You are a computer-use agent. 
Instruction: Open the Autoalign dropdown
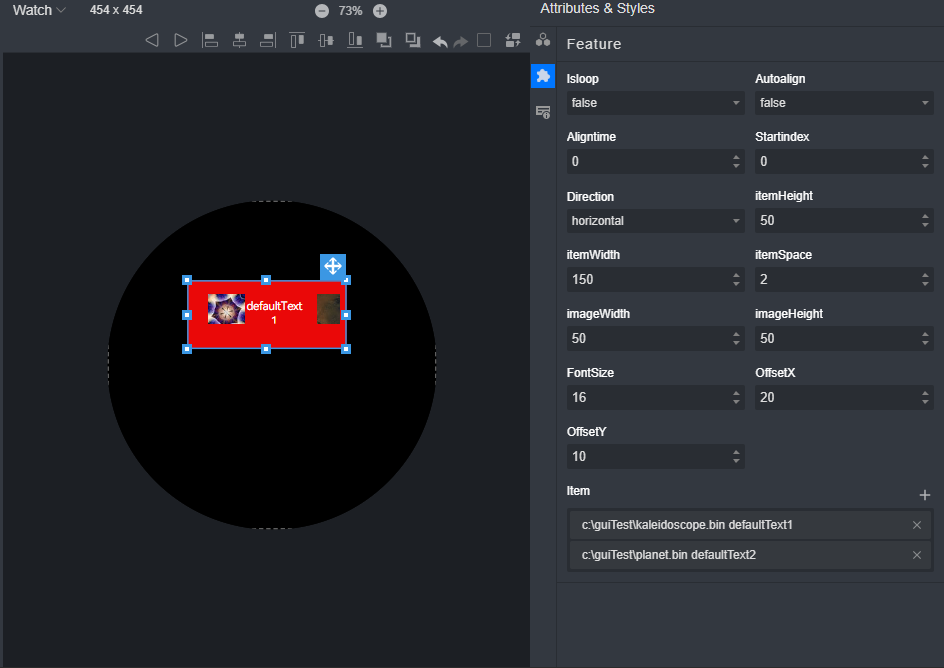coord(843,103)
